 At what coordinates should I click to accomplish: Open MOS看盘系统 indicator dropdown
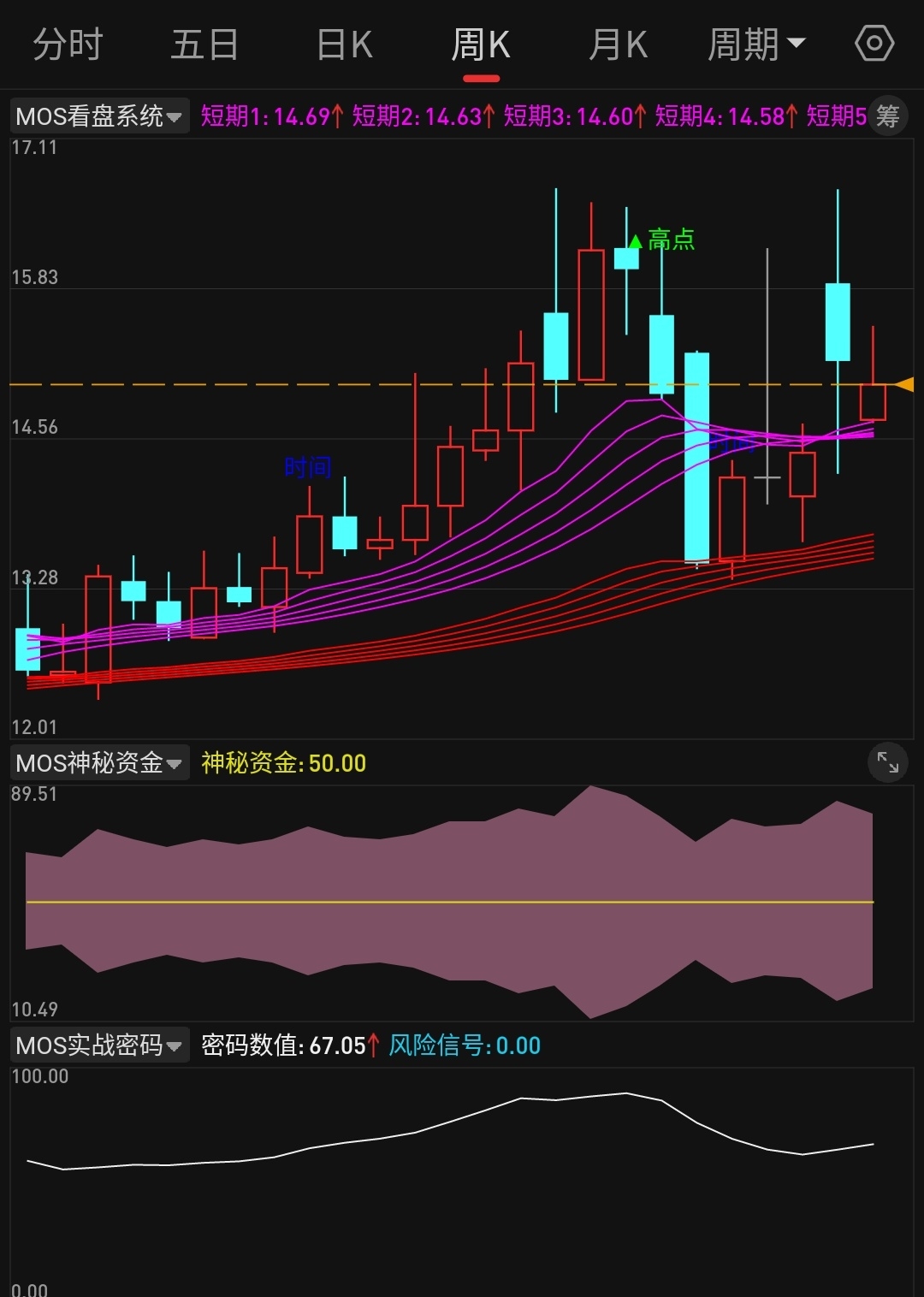coord(99,115)
